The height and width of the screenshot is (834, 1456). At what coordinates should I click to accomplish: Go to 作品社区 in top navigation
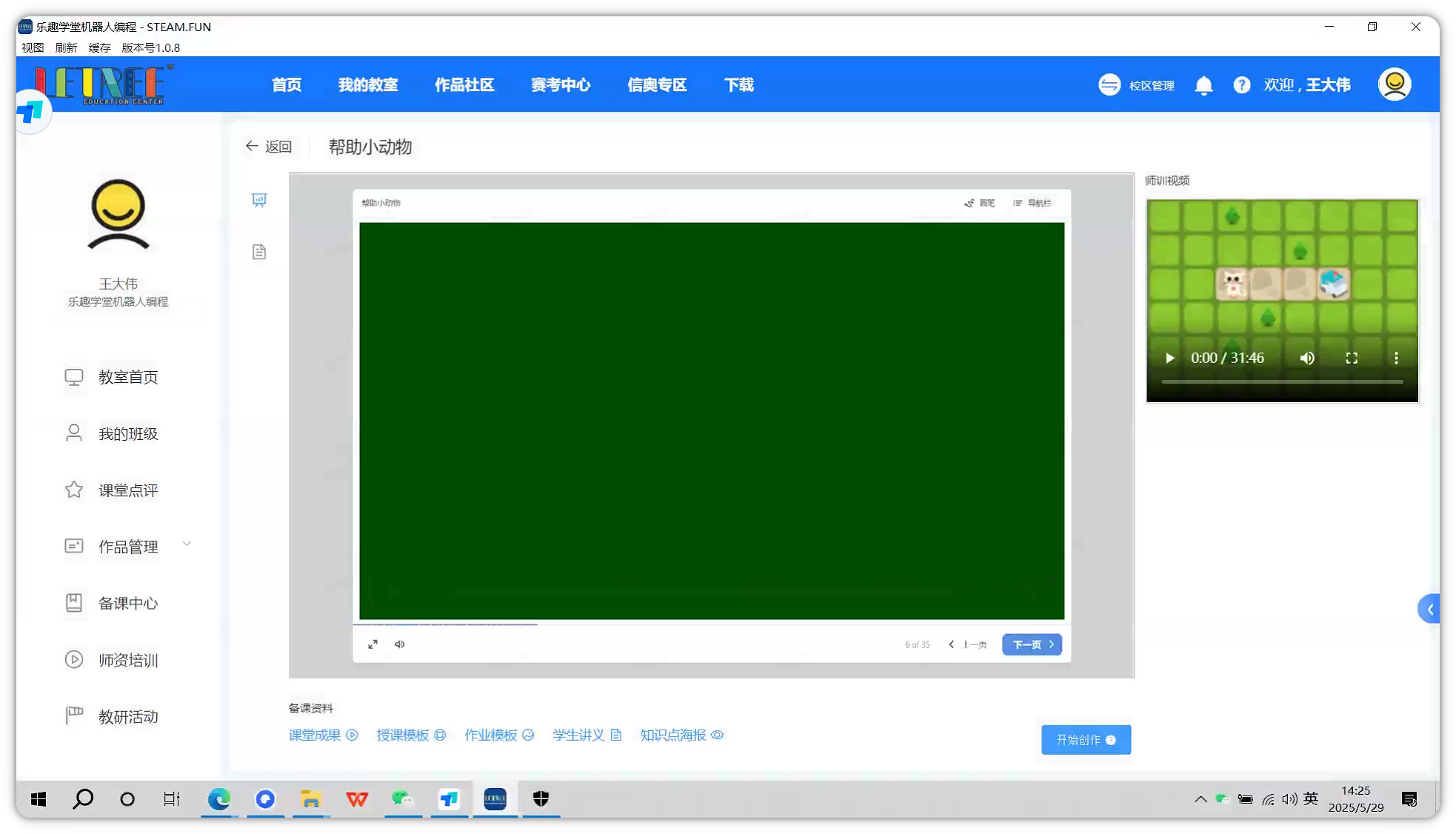[464, 85]
